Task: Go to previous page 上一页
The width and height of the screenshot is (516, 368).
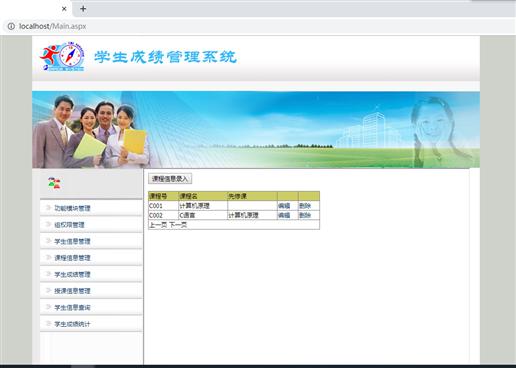Action: pos(158,225)
